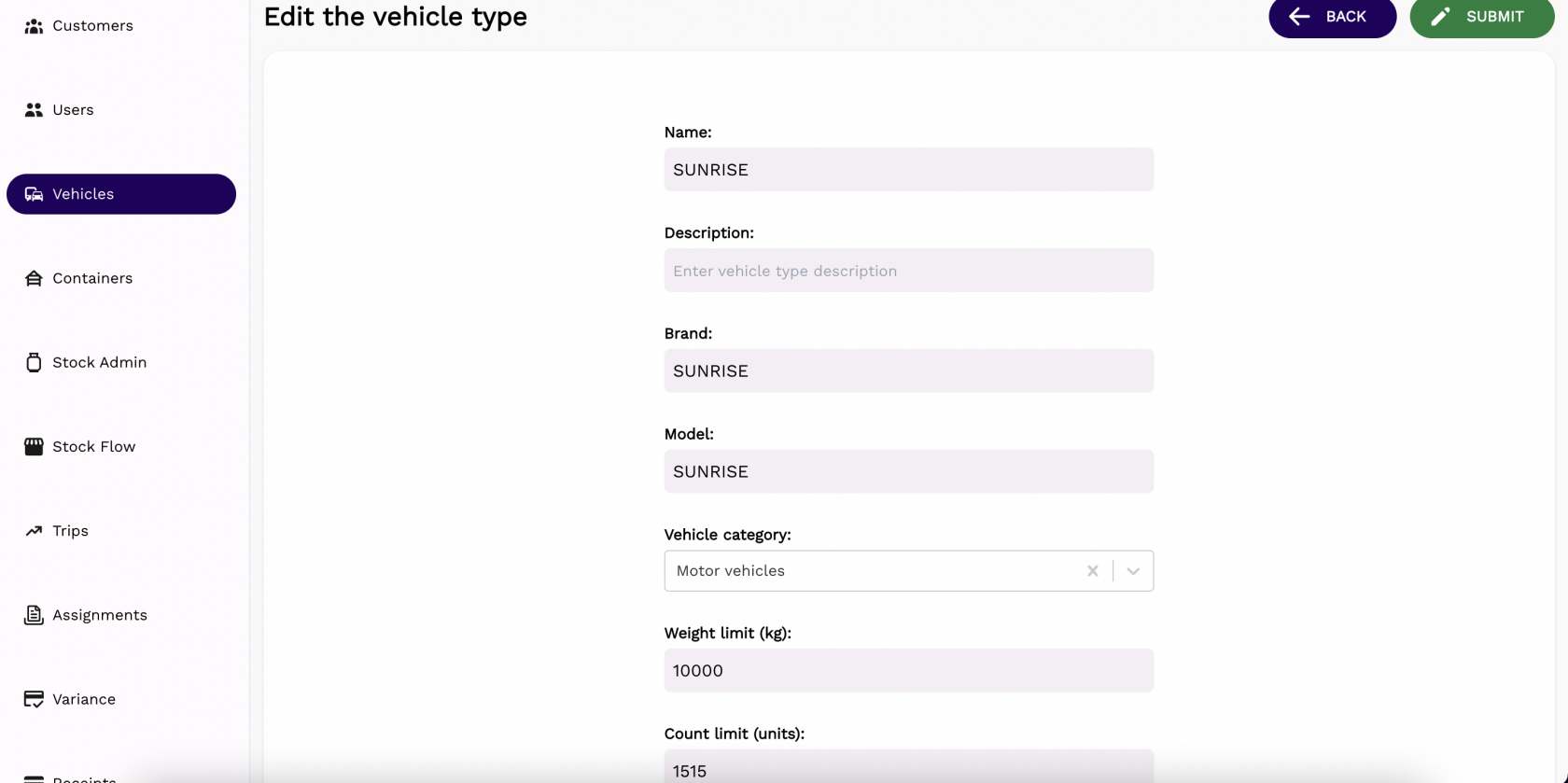Viewport: 1568px width, 783px height.
Task: Navigate to Containers
Action: tap(121, 278)
